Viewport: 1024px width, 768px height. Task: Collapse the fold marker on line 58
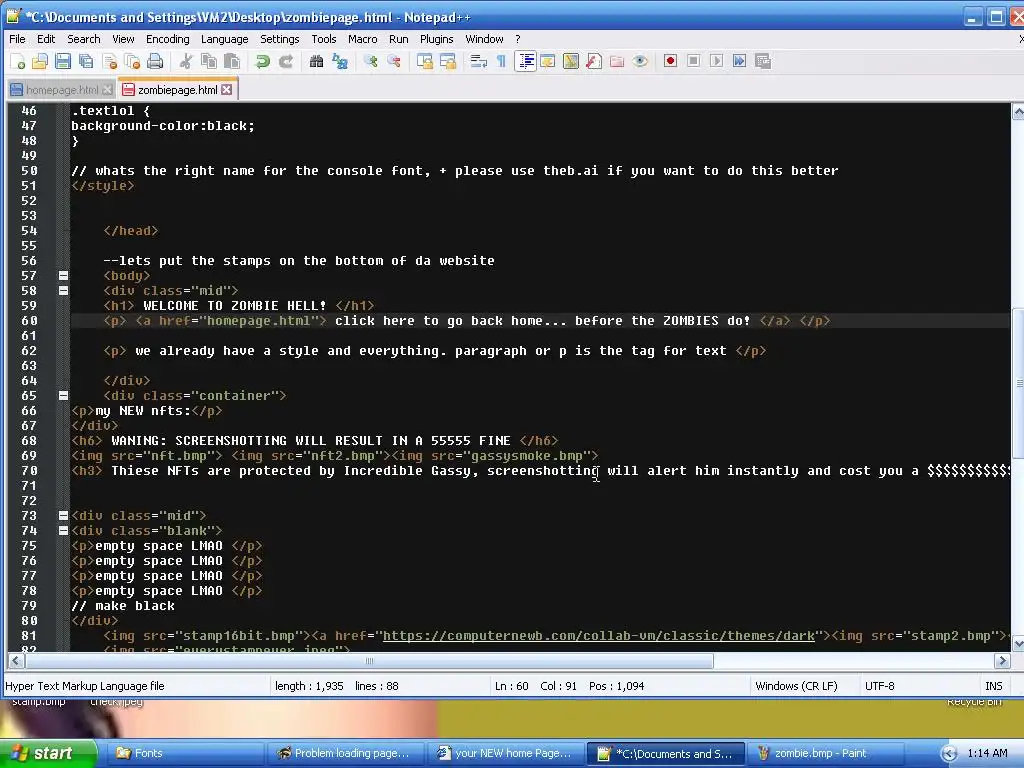tap(63, 291)
